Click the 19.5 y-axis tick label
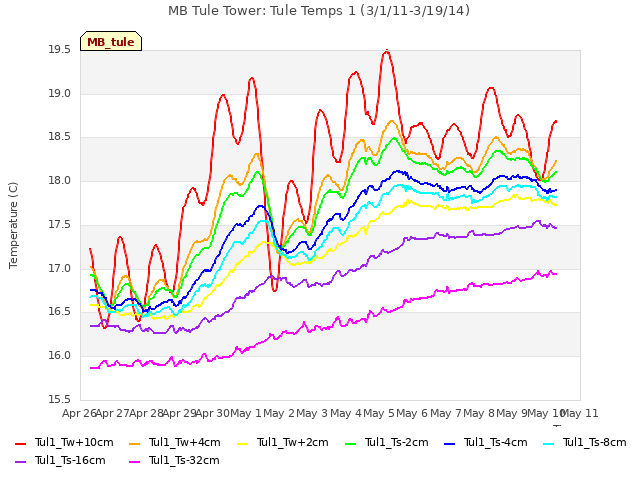The width and height of the screenshot is (640, 480). (59, 50)
